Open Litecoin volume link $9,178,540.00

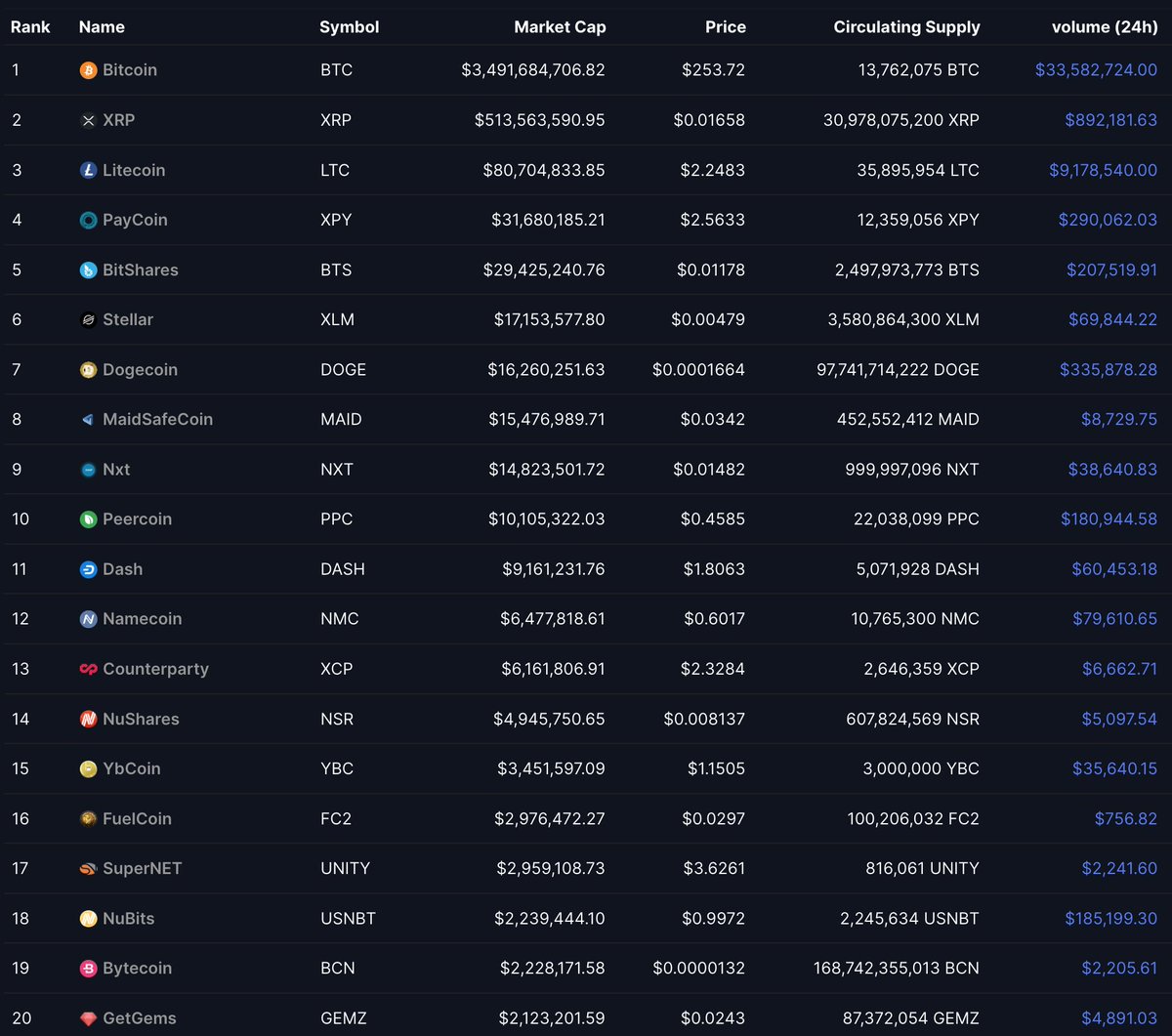[x=1104, y=170]
